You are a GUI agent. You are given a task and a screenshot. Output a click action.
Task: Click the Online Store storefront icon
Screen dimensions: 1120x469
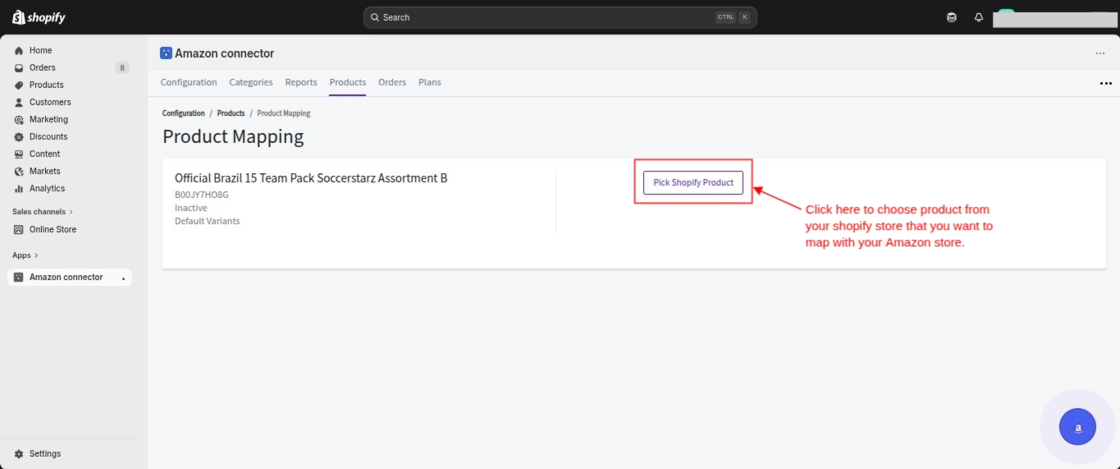(19, 230)
